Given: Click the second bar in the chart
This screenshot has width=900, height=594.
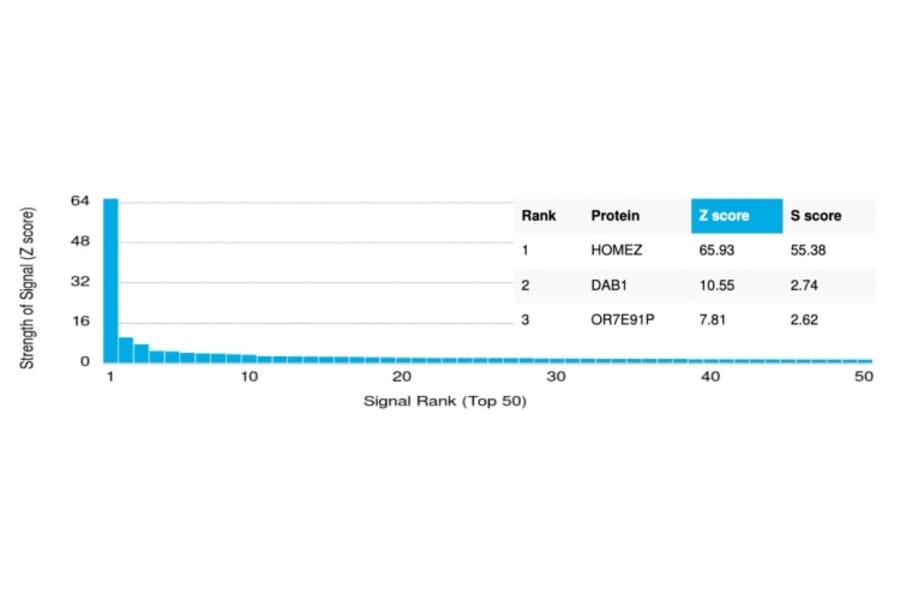Looking at the screenshot, I should (x=126, y=349).
